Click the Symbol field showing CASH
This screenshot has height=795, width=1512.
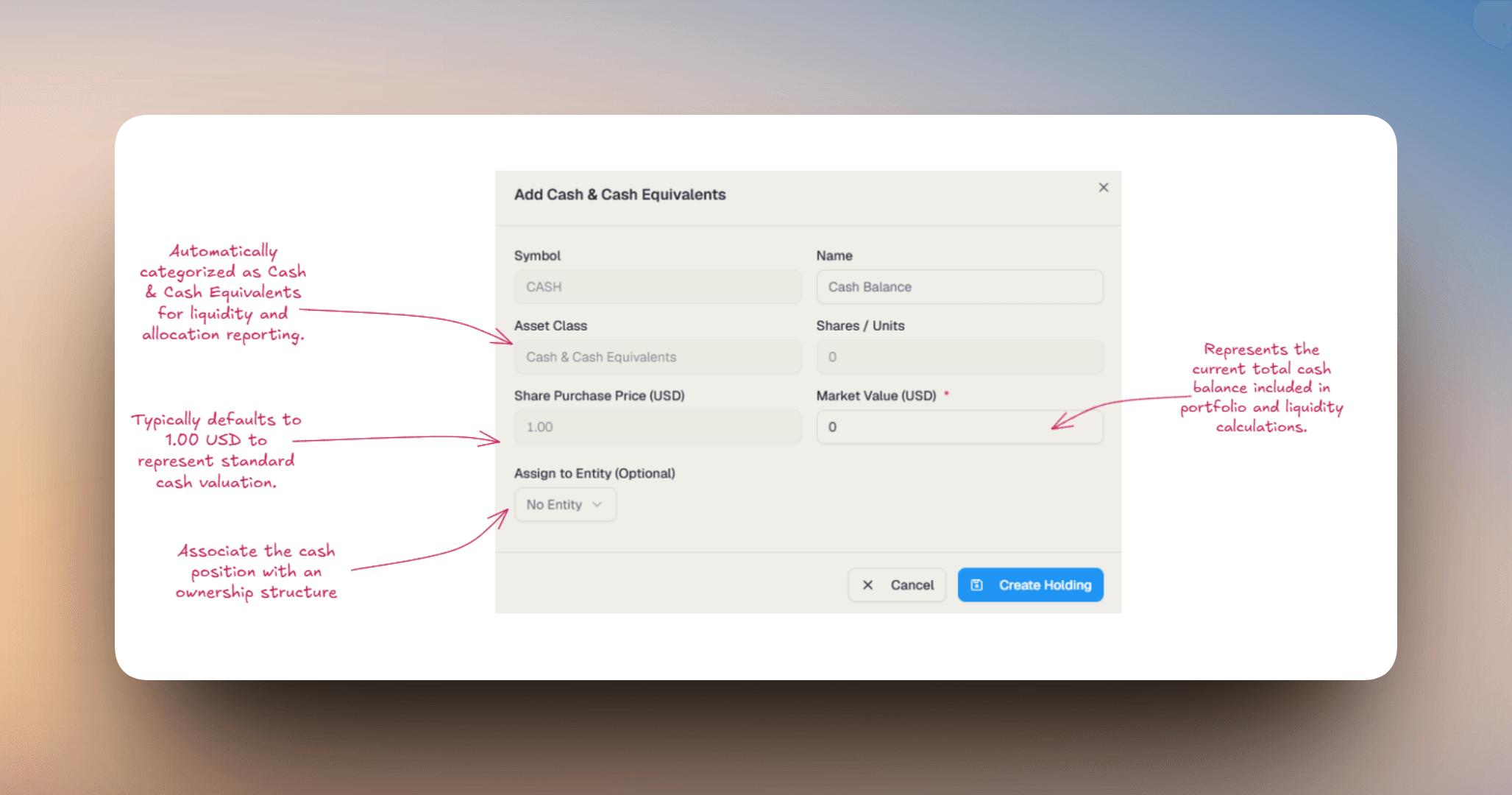(658, 287)
